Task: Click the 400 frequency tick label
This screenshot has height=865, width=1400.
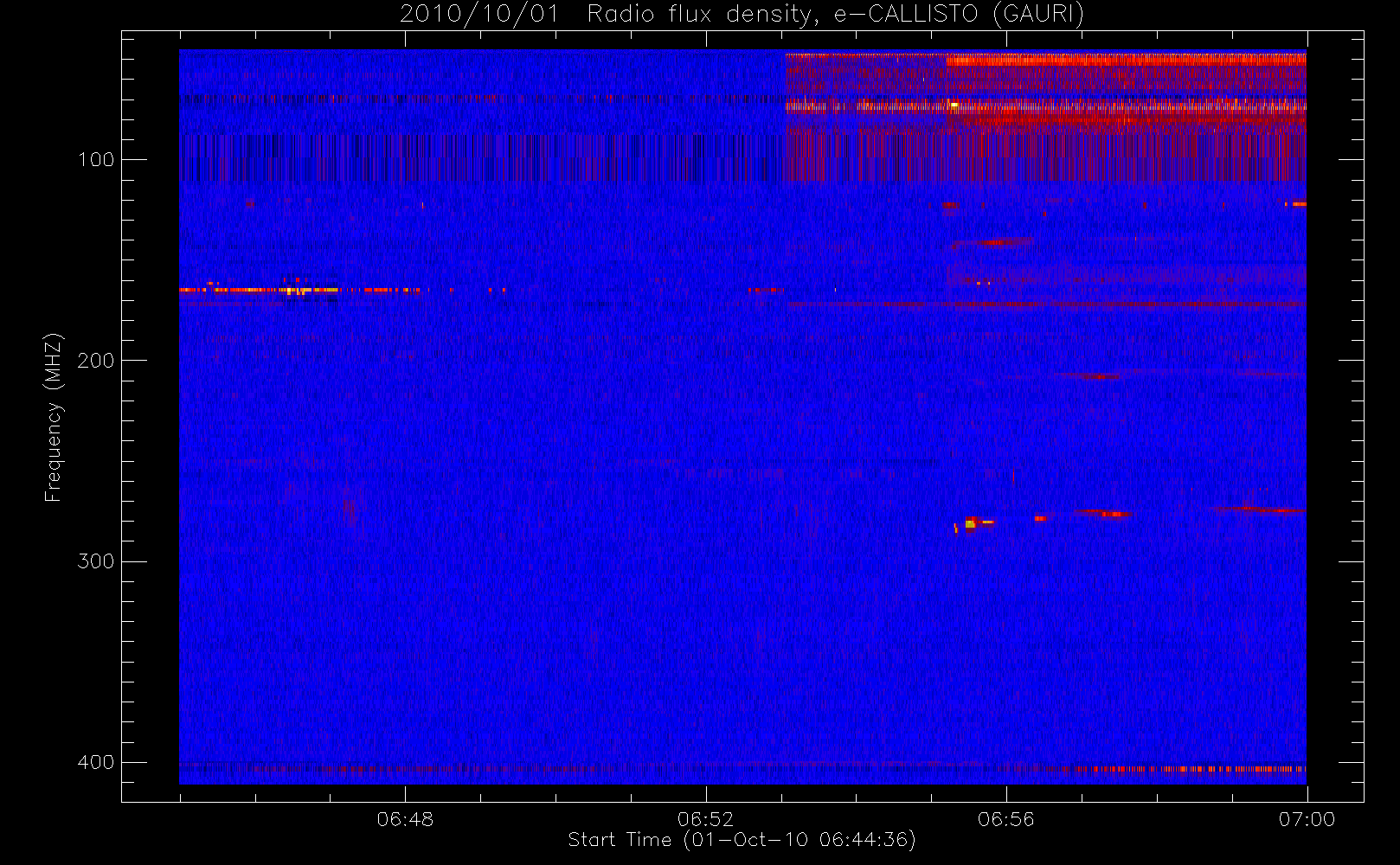Action: [x=95, y=762]
